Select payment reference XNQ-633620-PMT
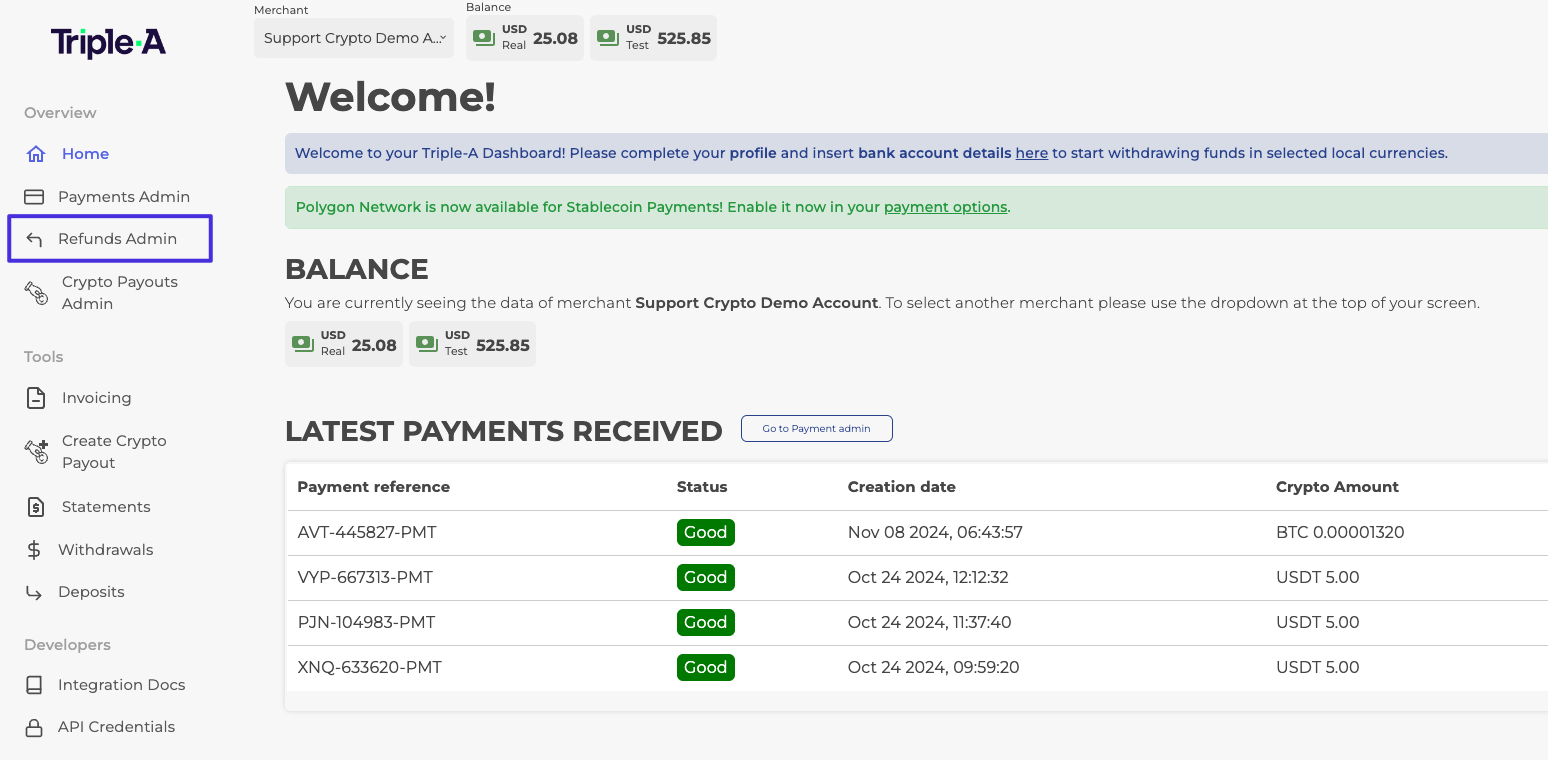1548x760 pixels. tap(369, 667)
